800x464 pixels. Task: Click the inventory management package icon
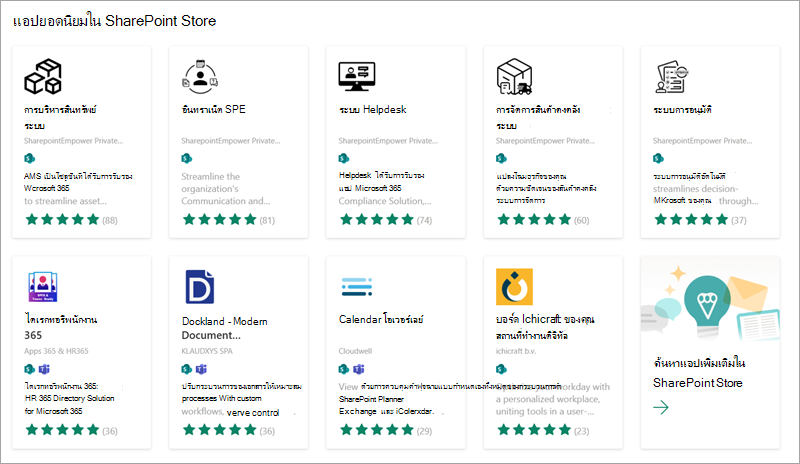coord(514,77)
